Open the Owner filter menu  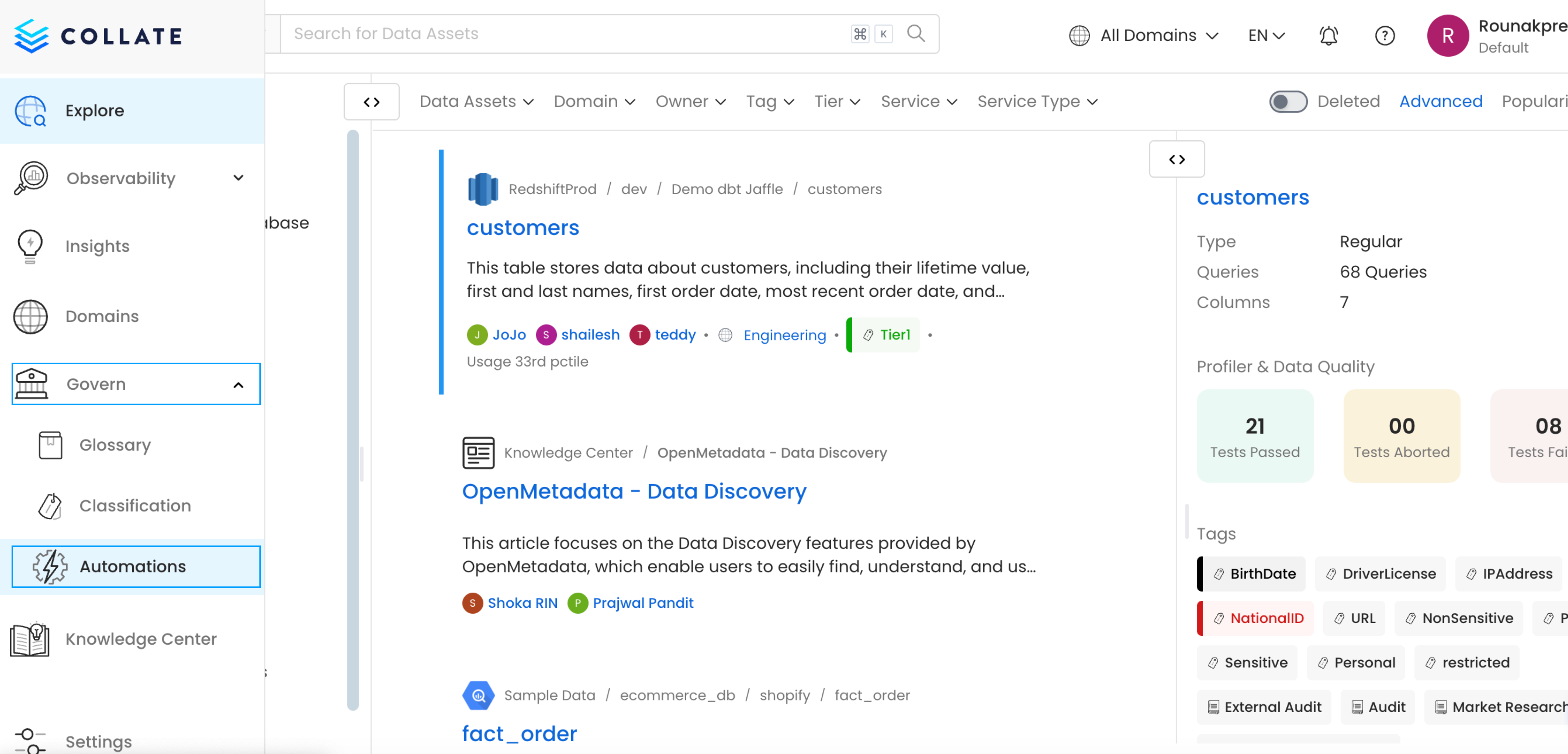(x=690, y=101)
